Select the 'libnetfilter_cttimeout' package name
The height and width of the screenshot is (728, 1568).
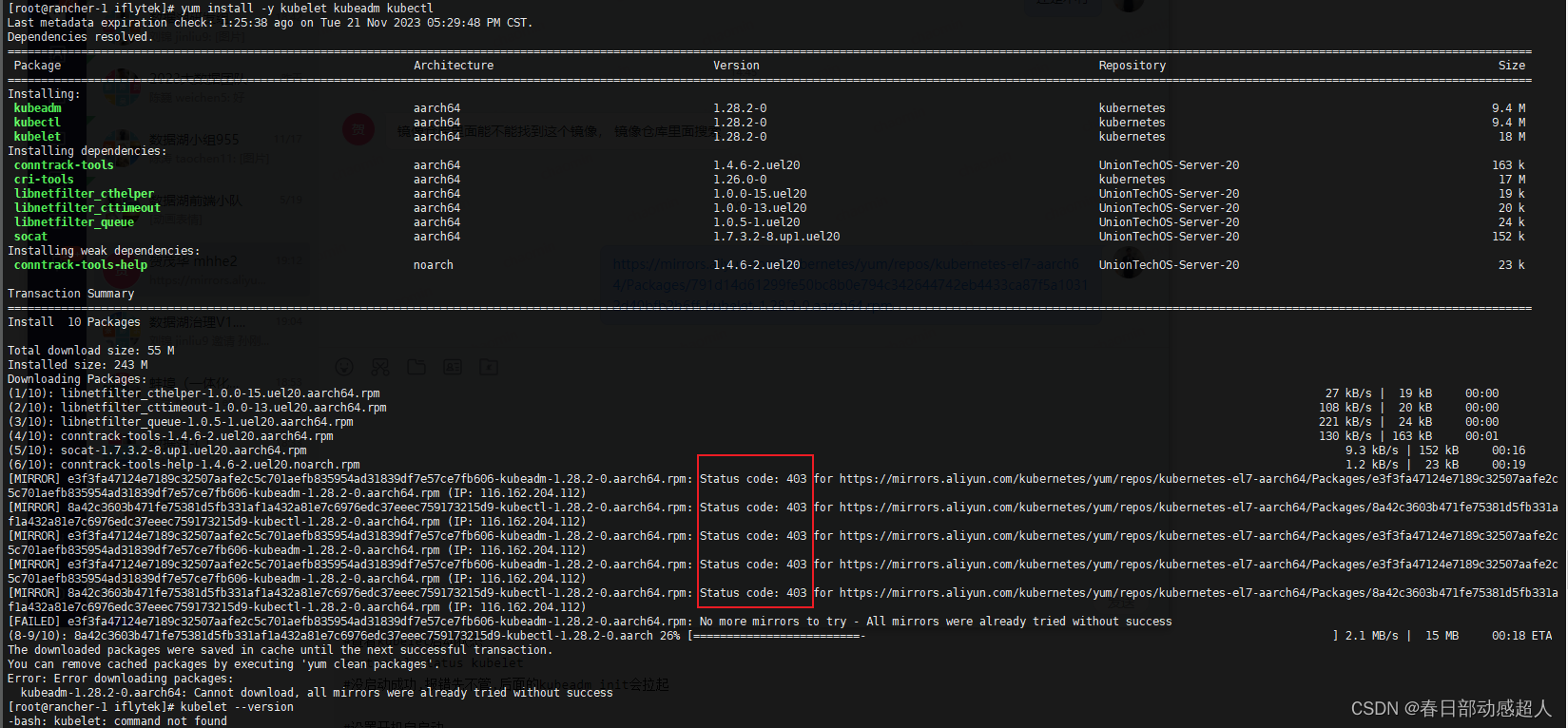87,207
